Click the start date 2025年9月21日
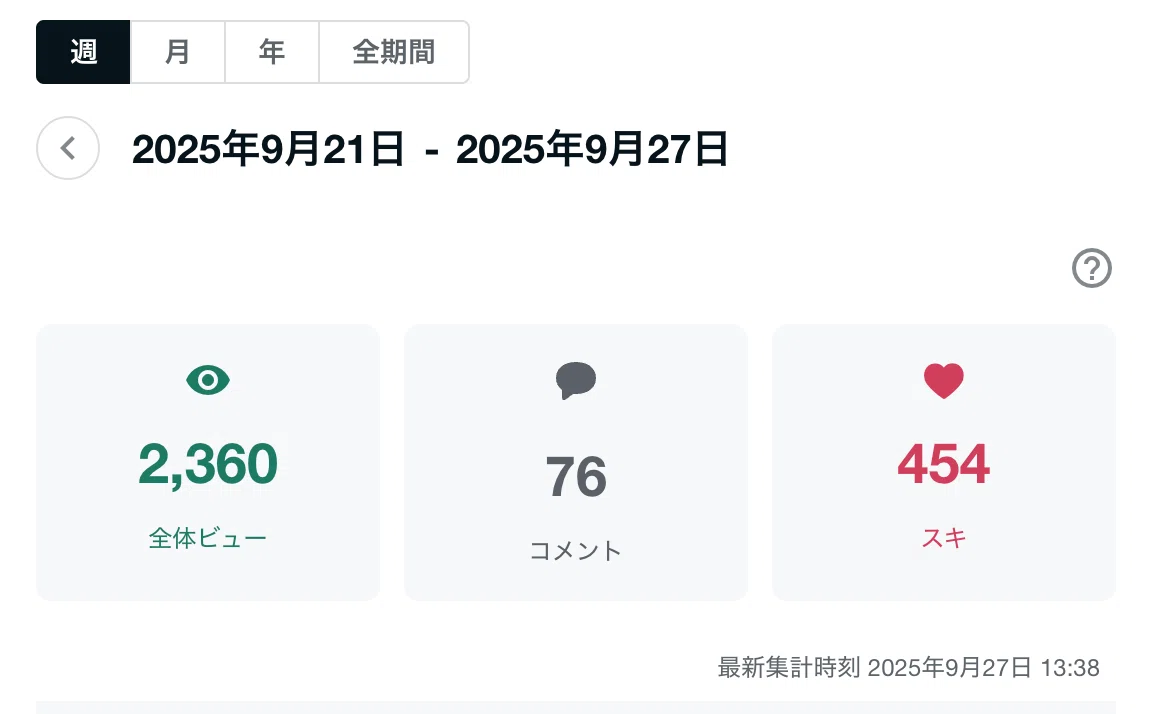Screen dimensions: 1154x714 268,149
